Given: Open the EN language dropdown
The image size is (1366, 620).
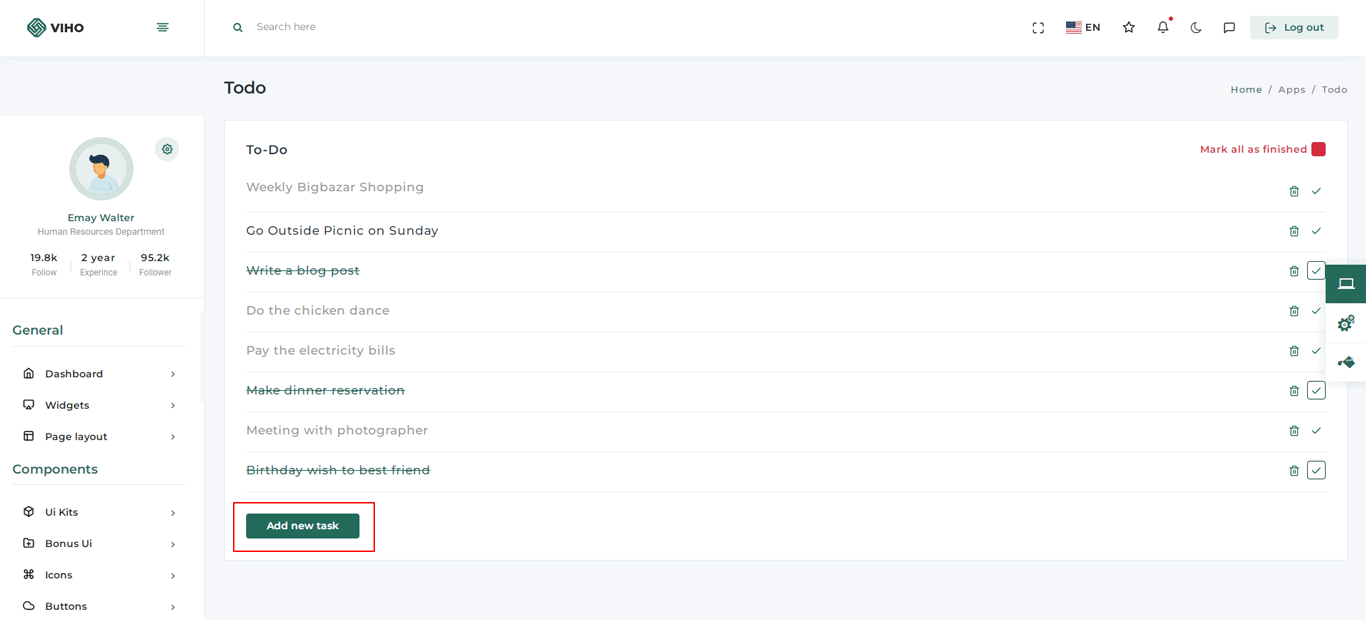Looking at the screenshot, I should (x=1083, y=28).
